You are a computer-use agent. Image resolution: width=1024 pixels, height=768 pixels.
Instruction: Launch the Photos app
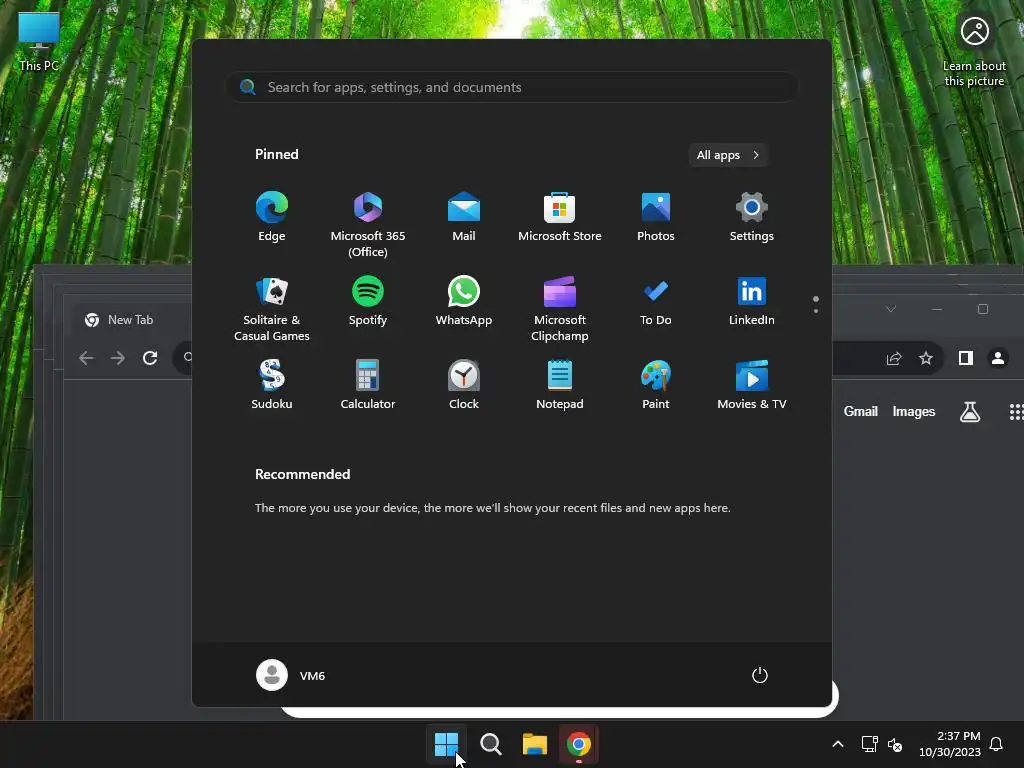[656, 217]
